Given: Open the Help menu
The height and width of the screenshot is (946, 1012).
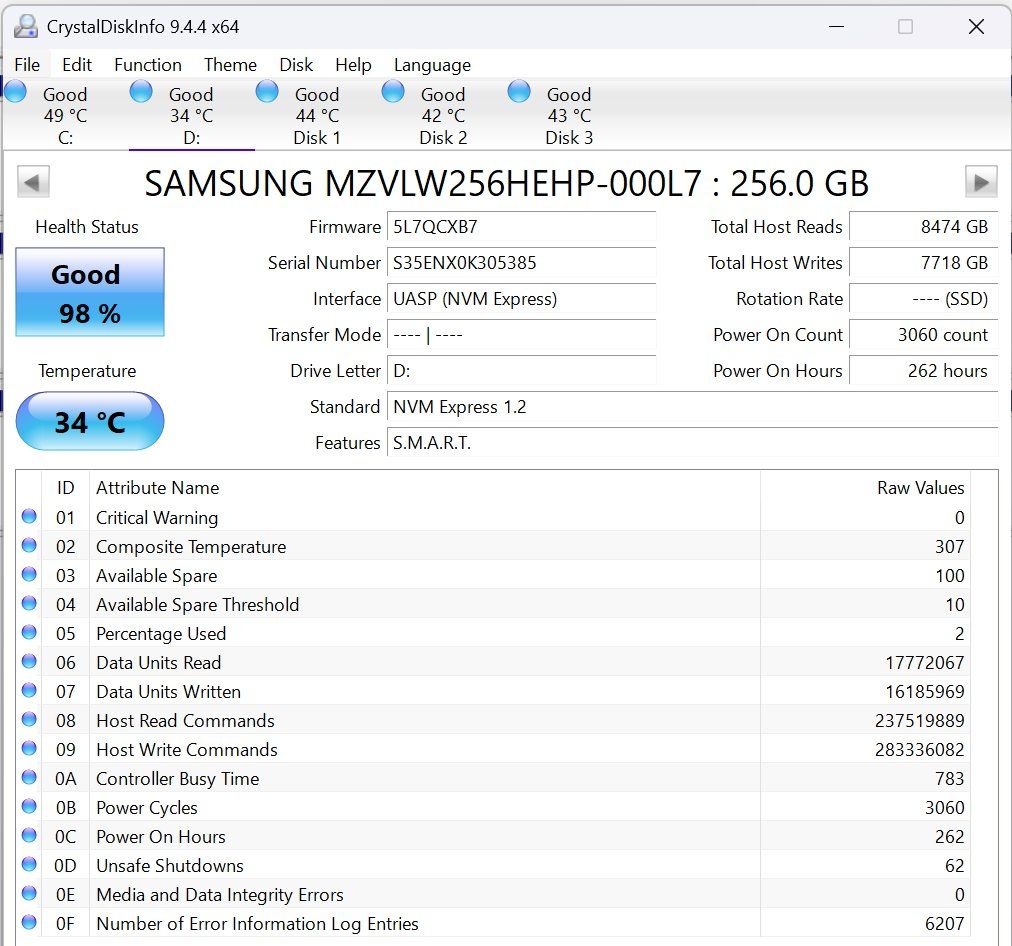Looking at the screenshot, I should (353, 65).
